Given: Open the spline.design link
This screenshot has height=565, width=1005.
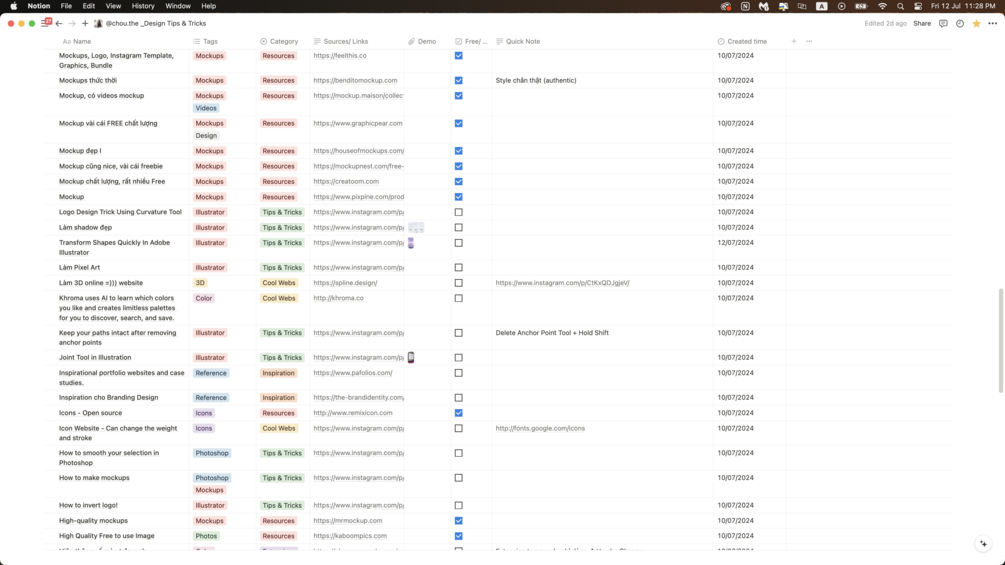Looking at the screenshot, I should click(x=345, y=283).
